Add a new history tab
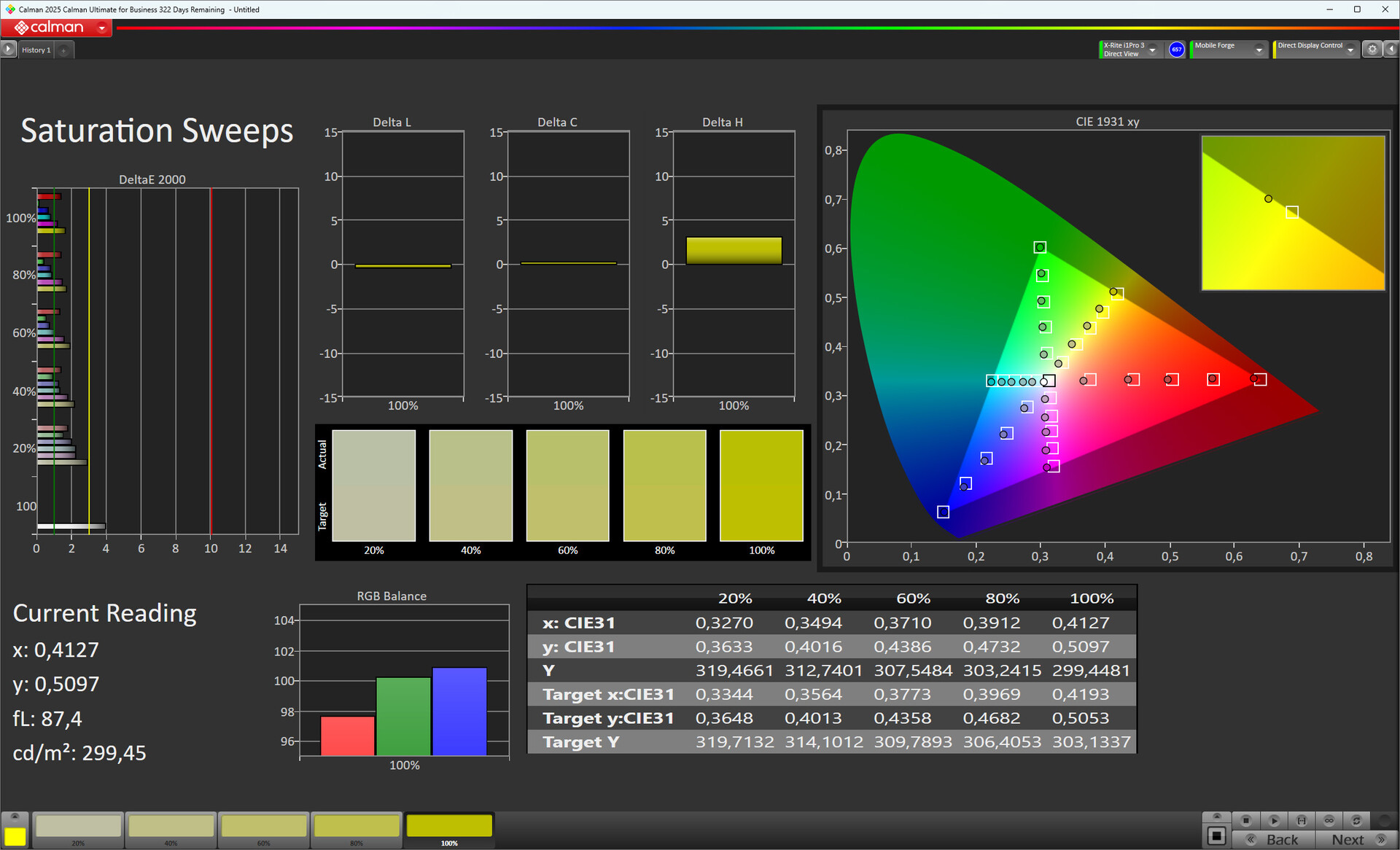1400x850 pixels. point(64,50)
